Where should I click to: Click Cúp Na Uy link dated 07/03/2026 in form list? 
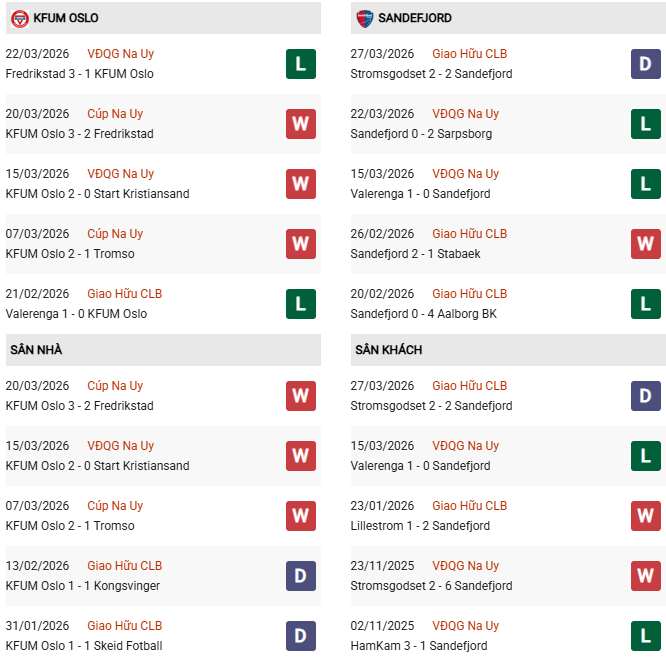(x=115, y=234)
